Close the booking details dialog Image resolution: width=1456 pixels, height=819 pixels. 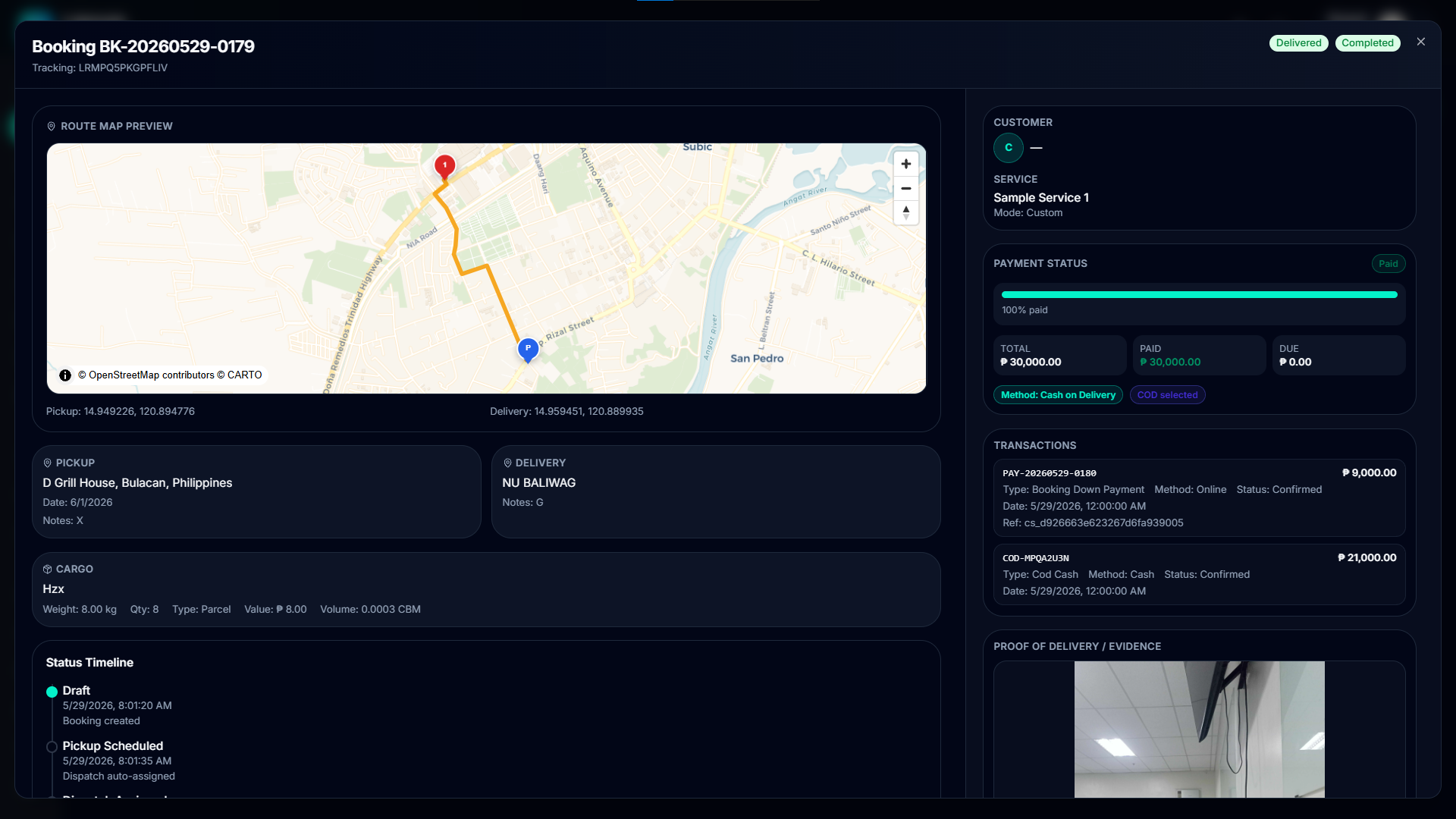1421,42
